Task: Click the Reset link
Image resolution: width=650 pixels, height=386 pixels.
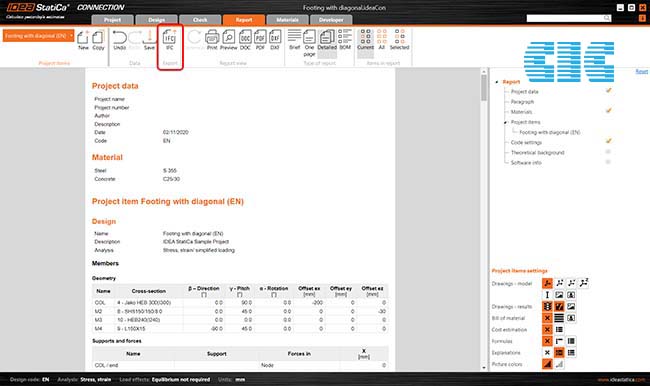Action: coord(641,71)
